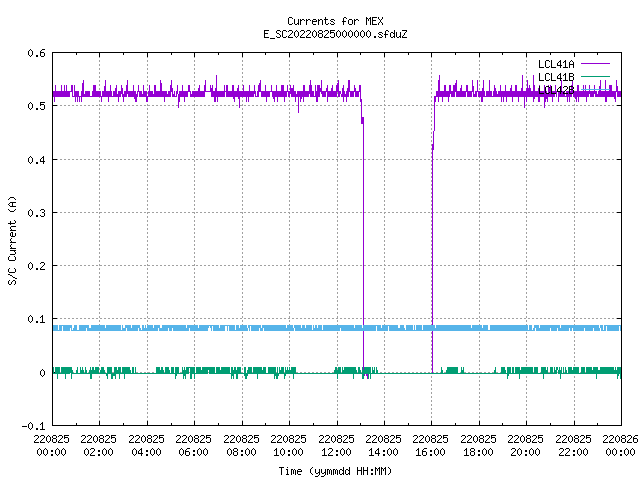Click the 0.3 y-axis tick label
Screen dimensions: 640x480
point(36,213)
